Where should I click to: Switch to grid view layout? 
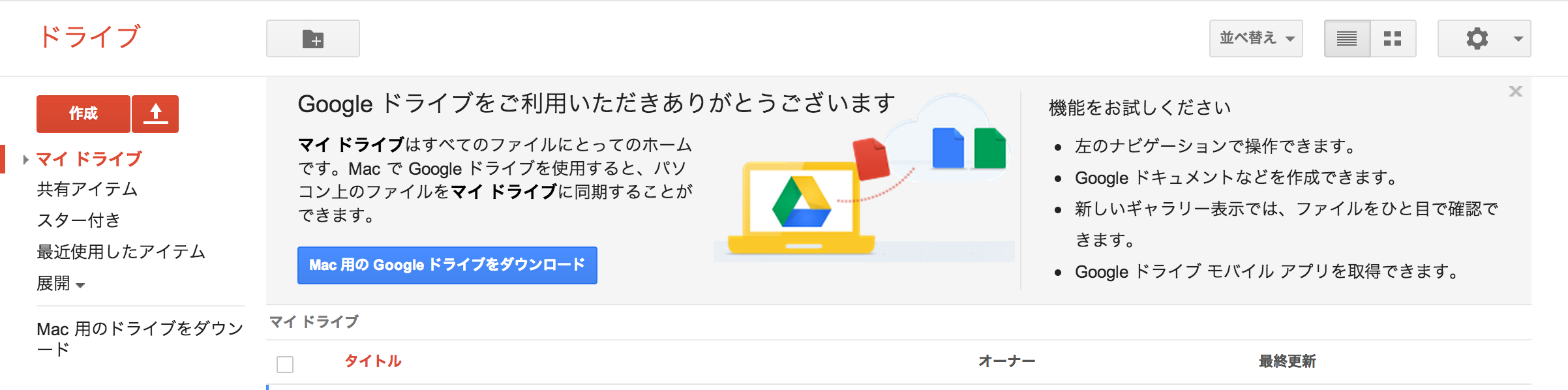1393,39
